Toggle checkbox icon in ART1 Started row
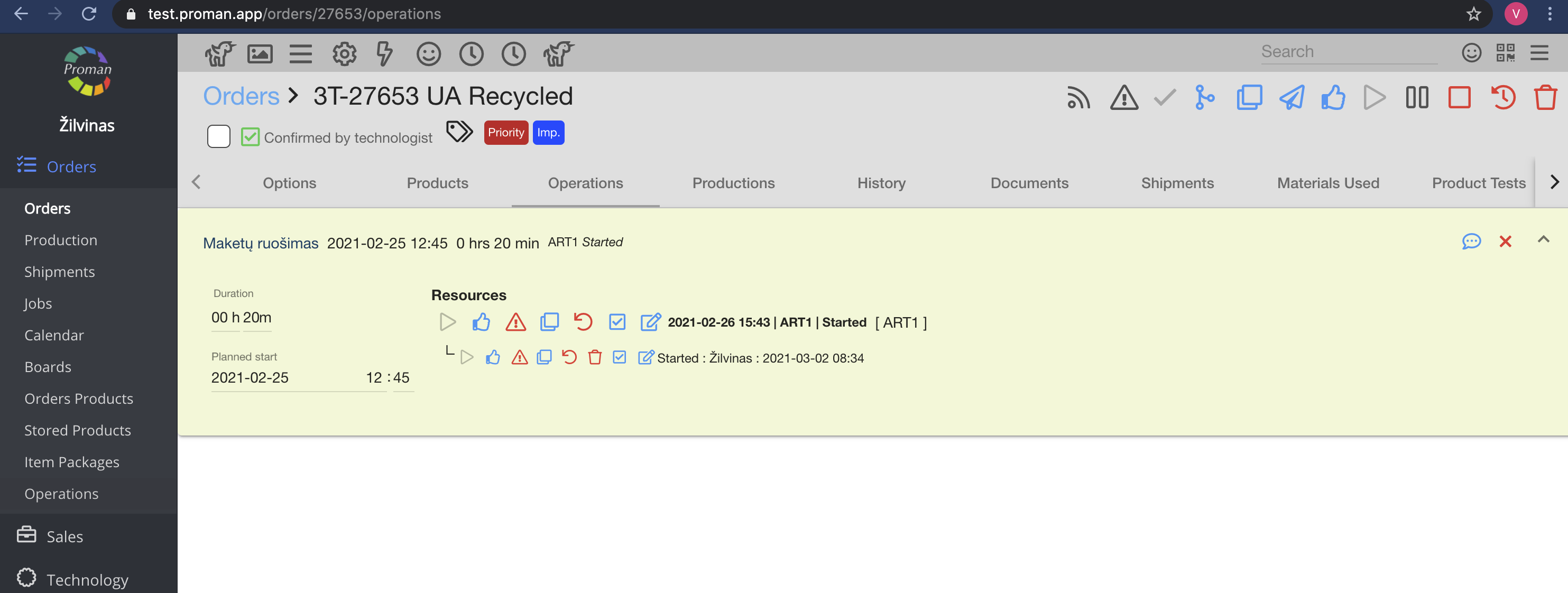Screen dimensions: 1568x593 coord(616,322)
